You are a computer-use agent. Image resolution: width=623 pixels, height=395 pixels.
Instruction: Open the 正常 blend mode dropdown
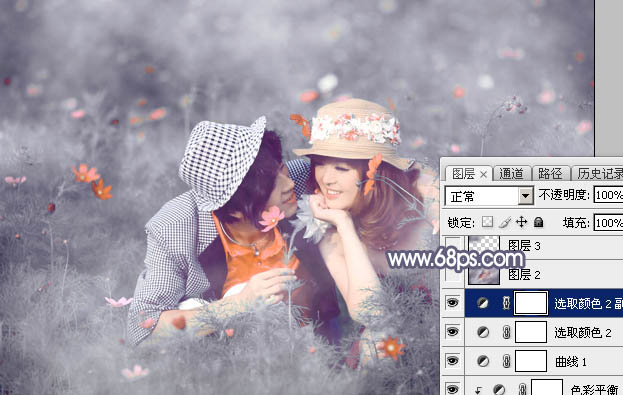pos(489,196)
